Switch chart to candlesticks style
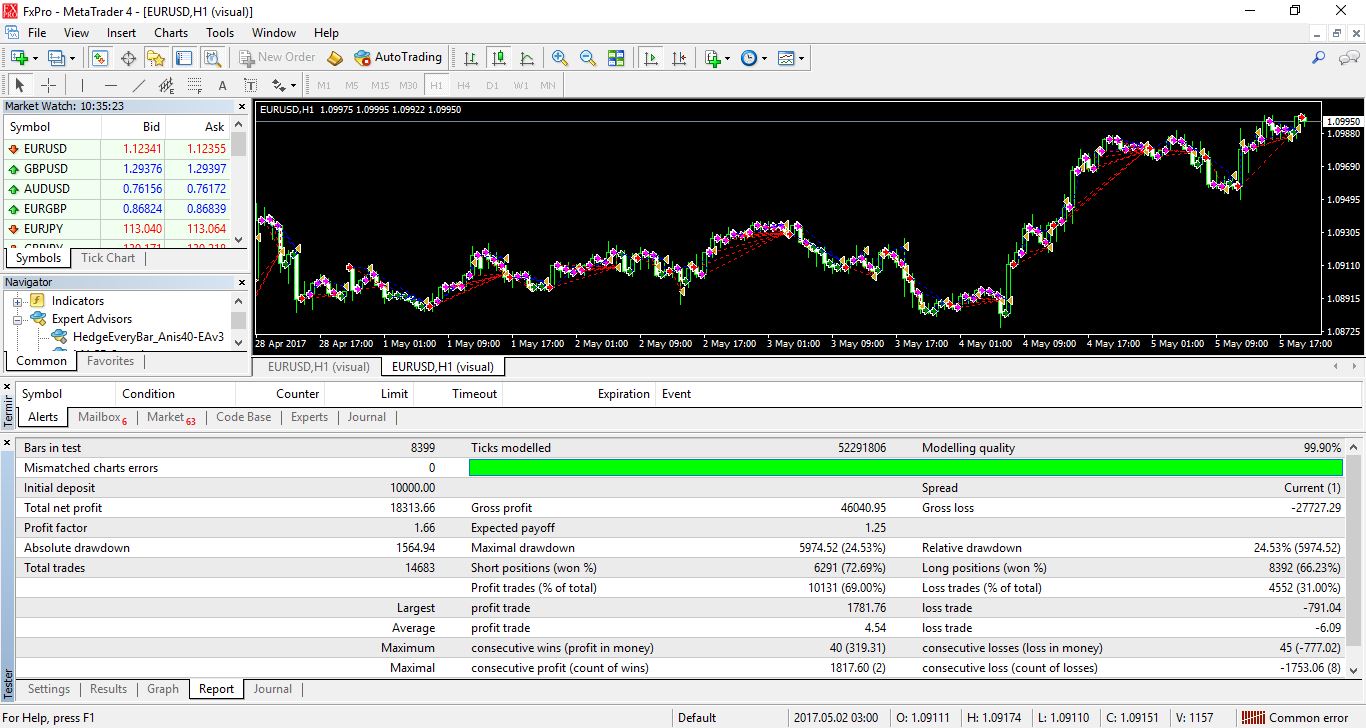Screen dimensions: 1366x728 (499, 58)
